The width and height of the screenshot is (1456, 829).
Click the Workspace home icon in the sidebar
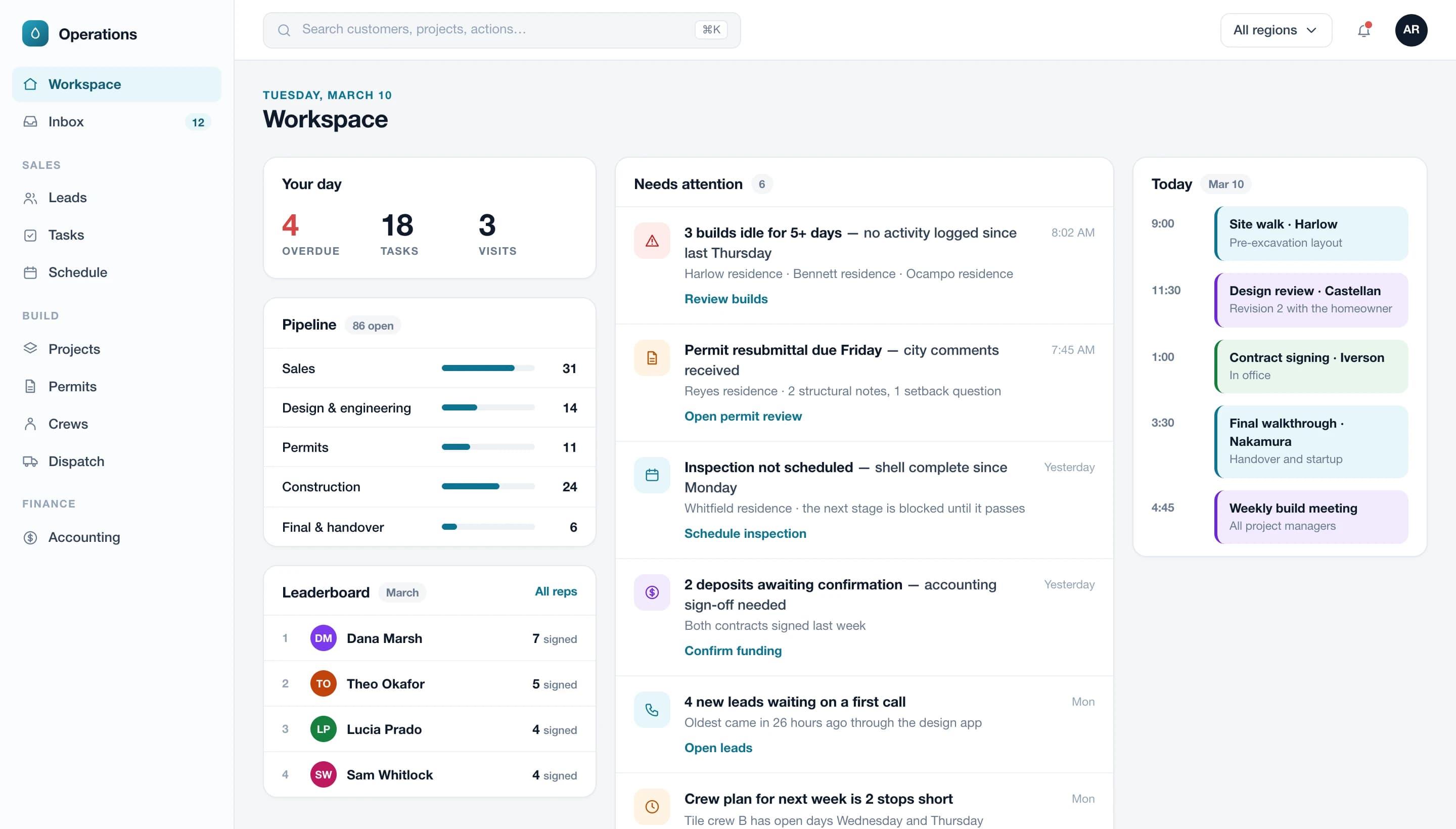30,84
